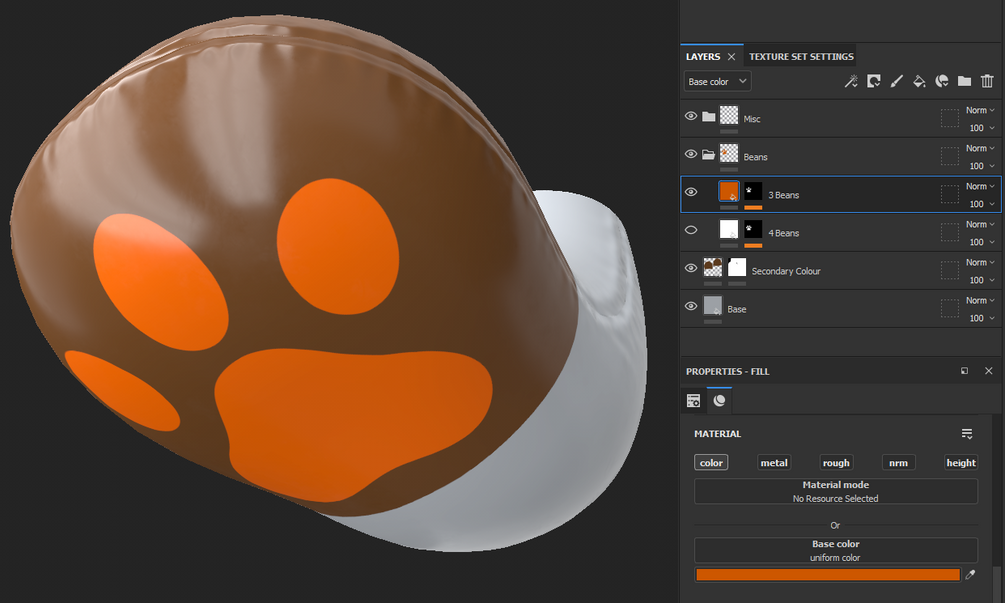Add an effect with the magic wand icon
1005x603 pixels.
pyautogui.click(x=851, y=81)
